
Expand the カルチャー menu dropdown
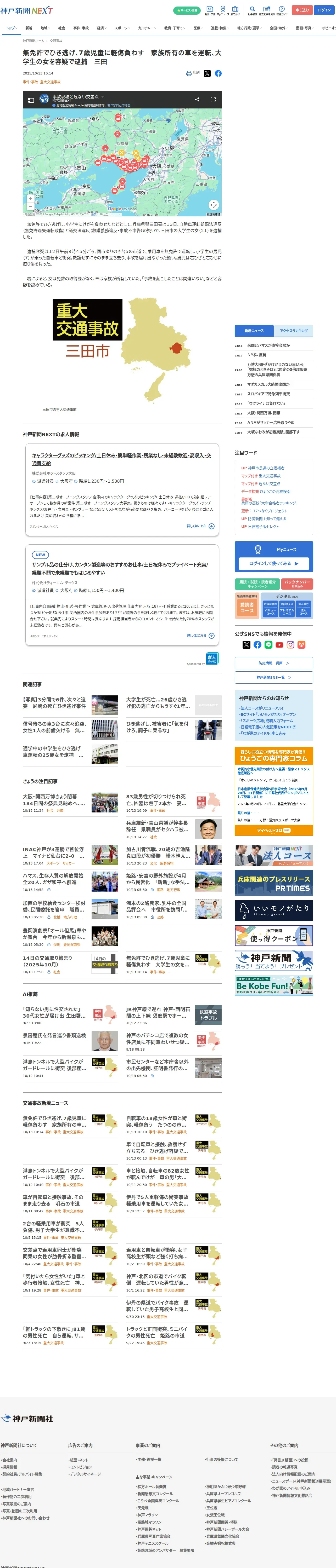147,28
